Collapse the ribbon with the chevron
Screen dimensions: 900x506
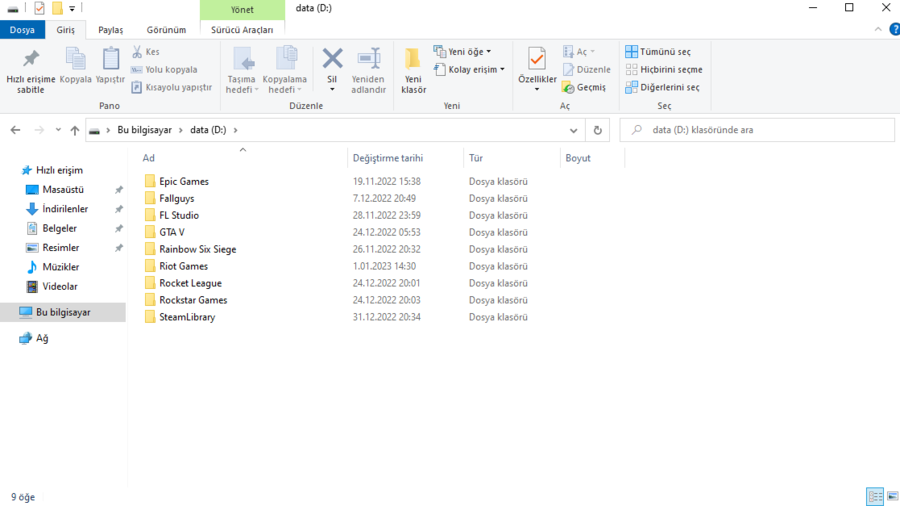[x=878, y=29]
